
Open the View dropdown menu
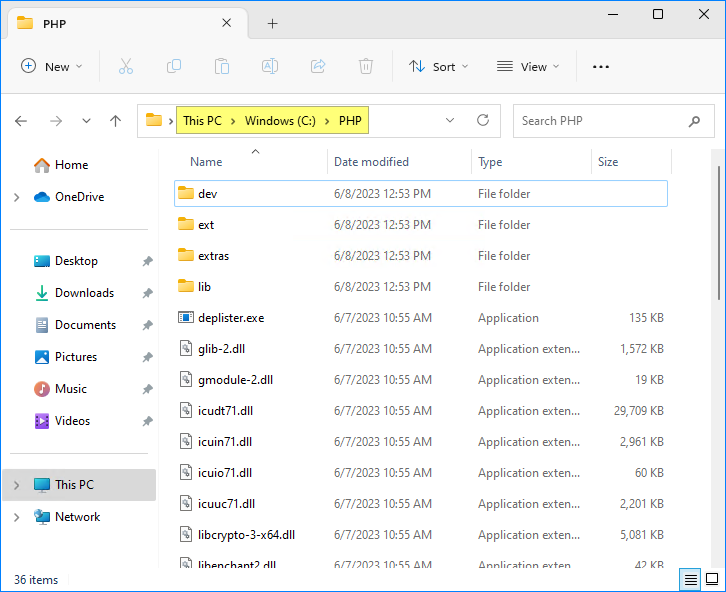pyautogui.click(x=528, y=67)
